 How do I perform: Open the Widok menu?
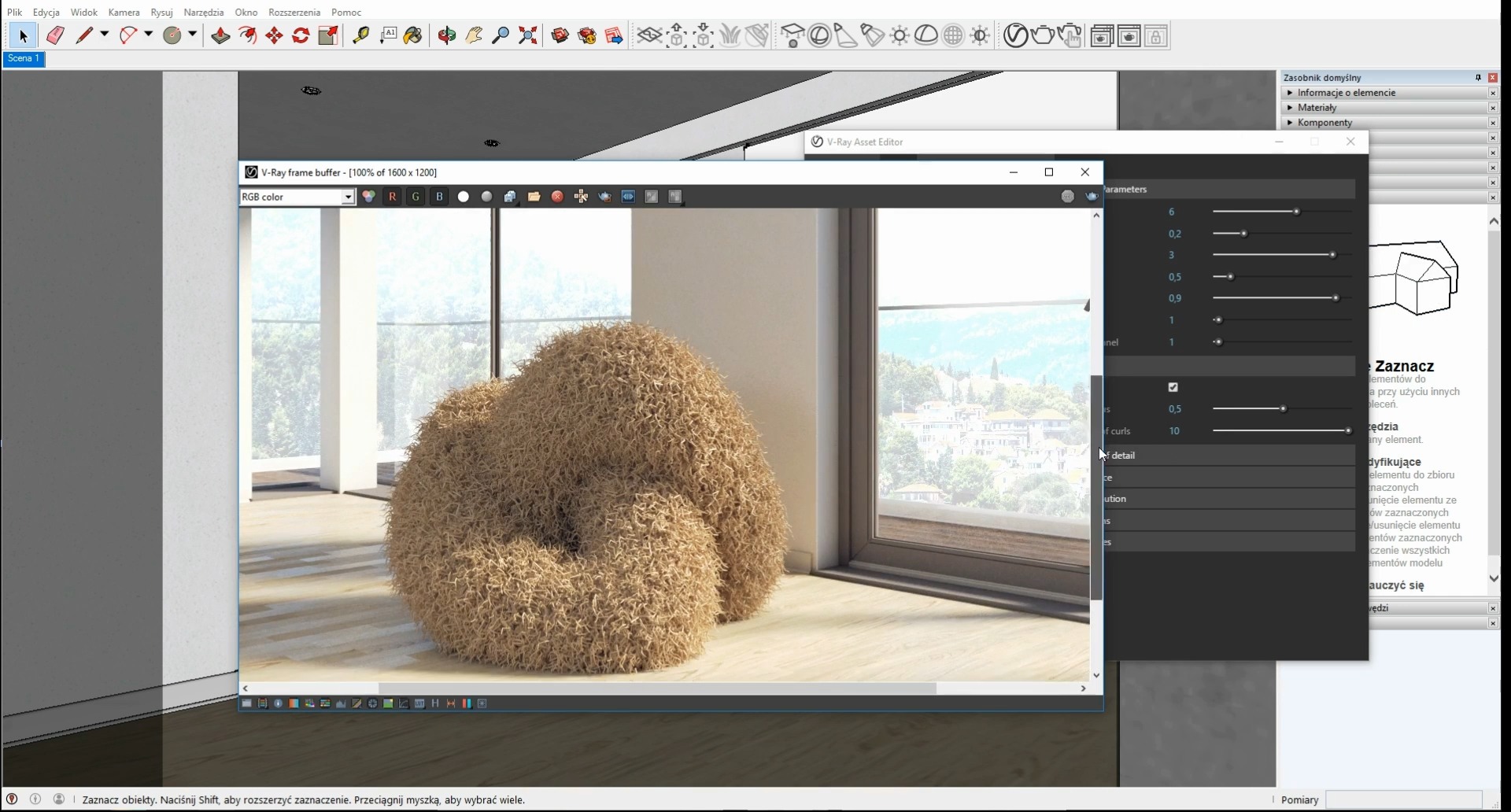pos(84,12)
